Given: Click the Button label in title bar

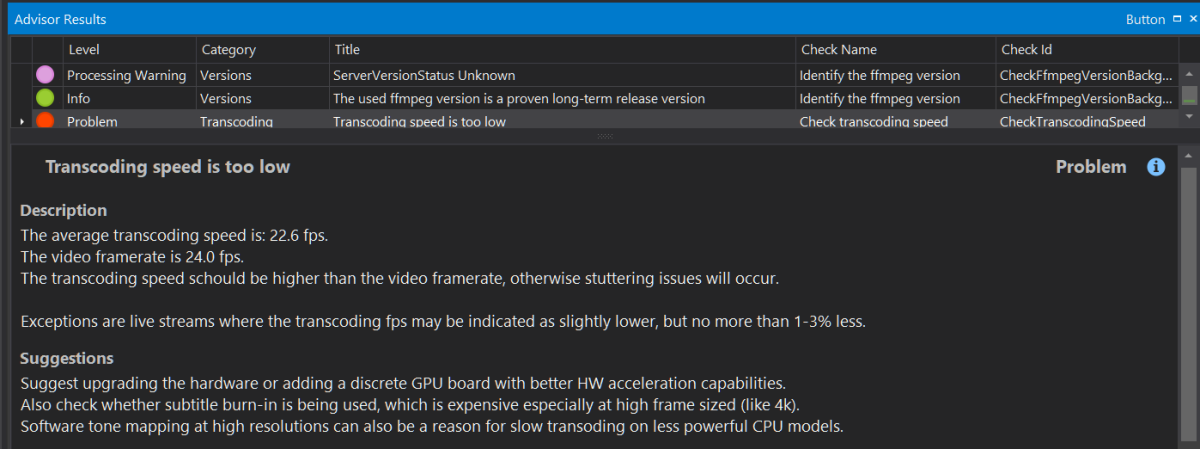Looking at the screenshot, I should coord(1145,19).
